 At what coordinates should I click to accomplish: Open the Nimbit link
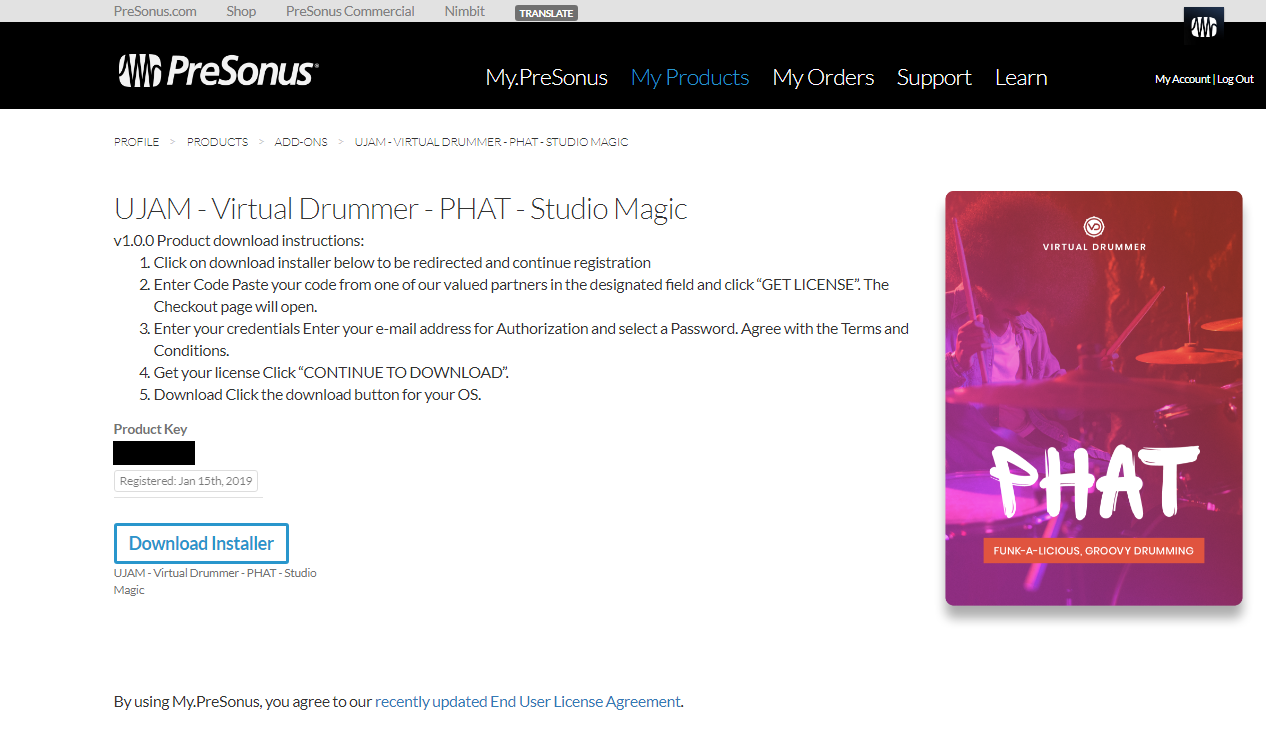tap(465, 11)
